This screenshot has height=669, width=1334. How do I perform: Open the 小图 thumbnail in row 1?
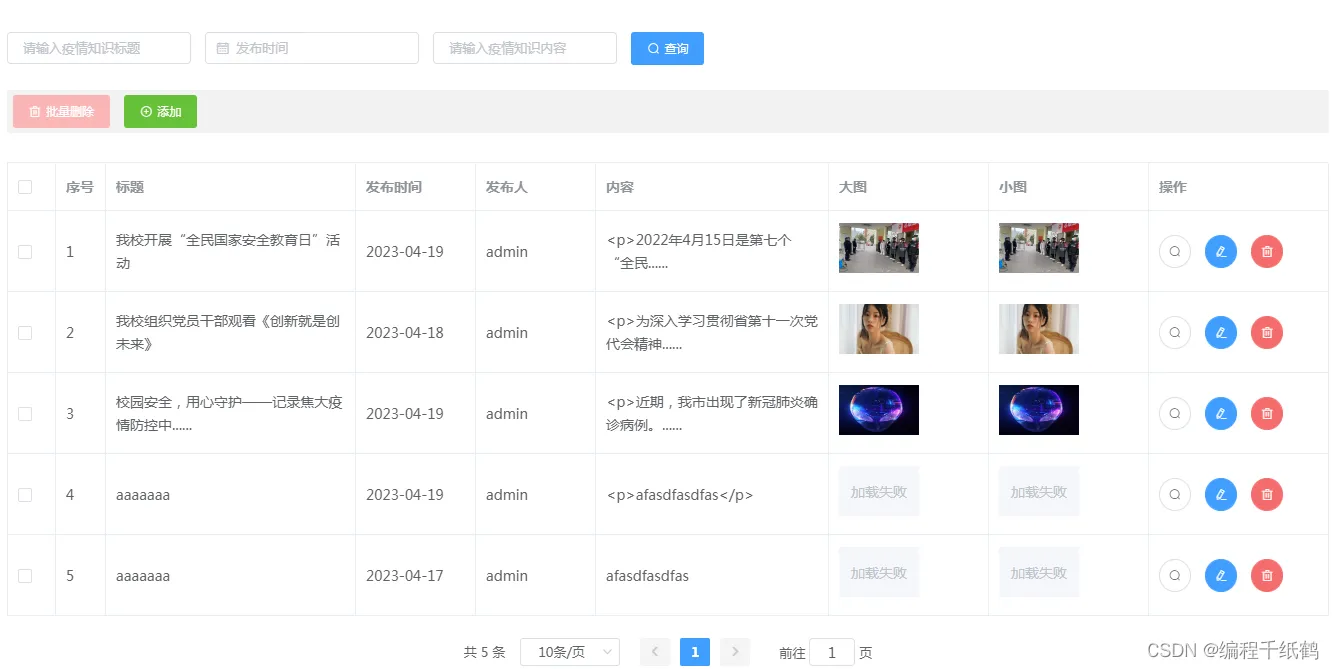(x=1039, y=248)
